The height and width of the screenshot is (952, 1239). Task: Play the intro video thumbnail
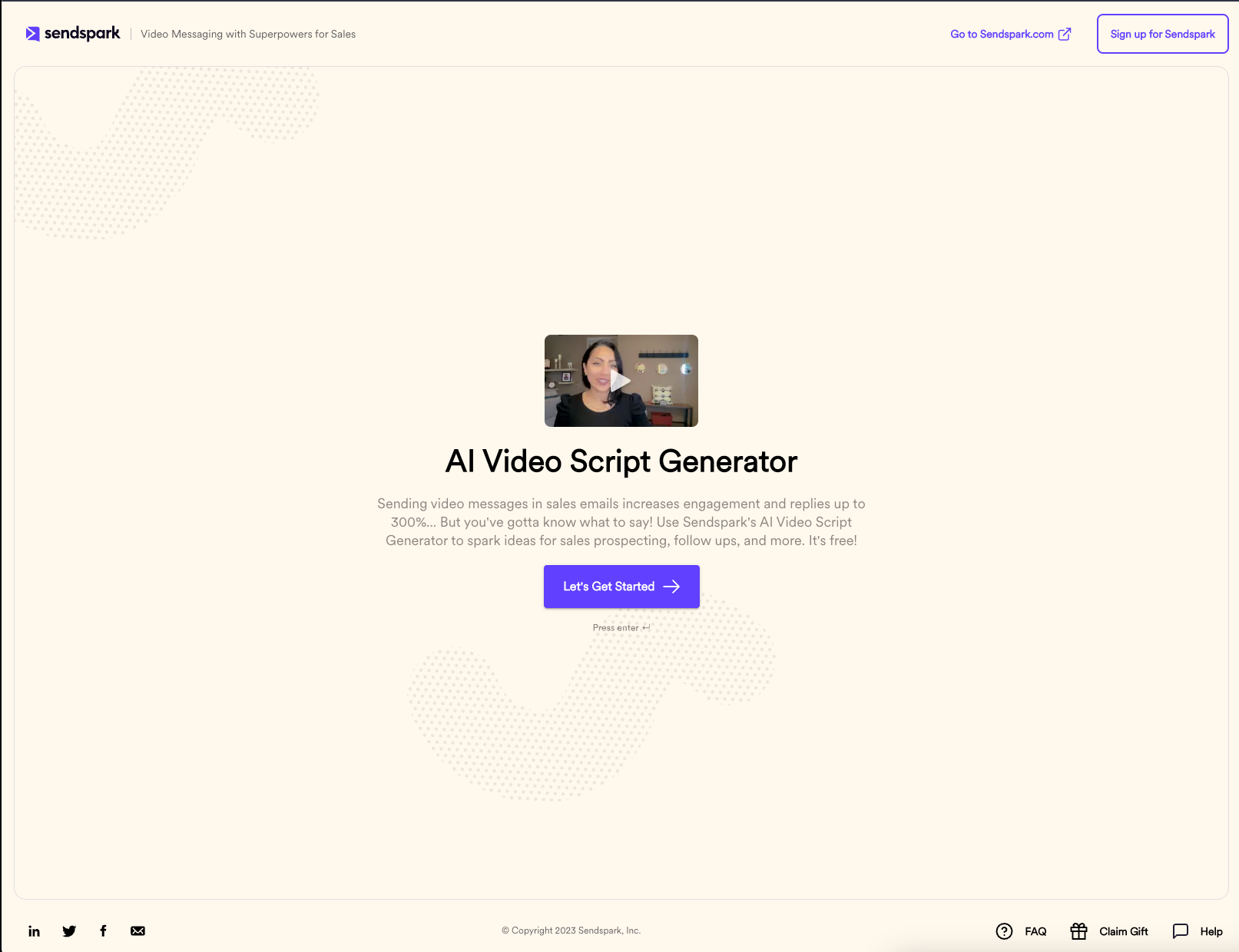[621, 381]
